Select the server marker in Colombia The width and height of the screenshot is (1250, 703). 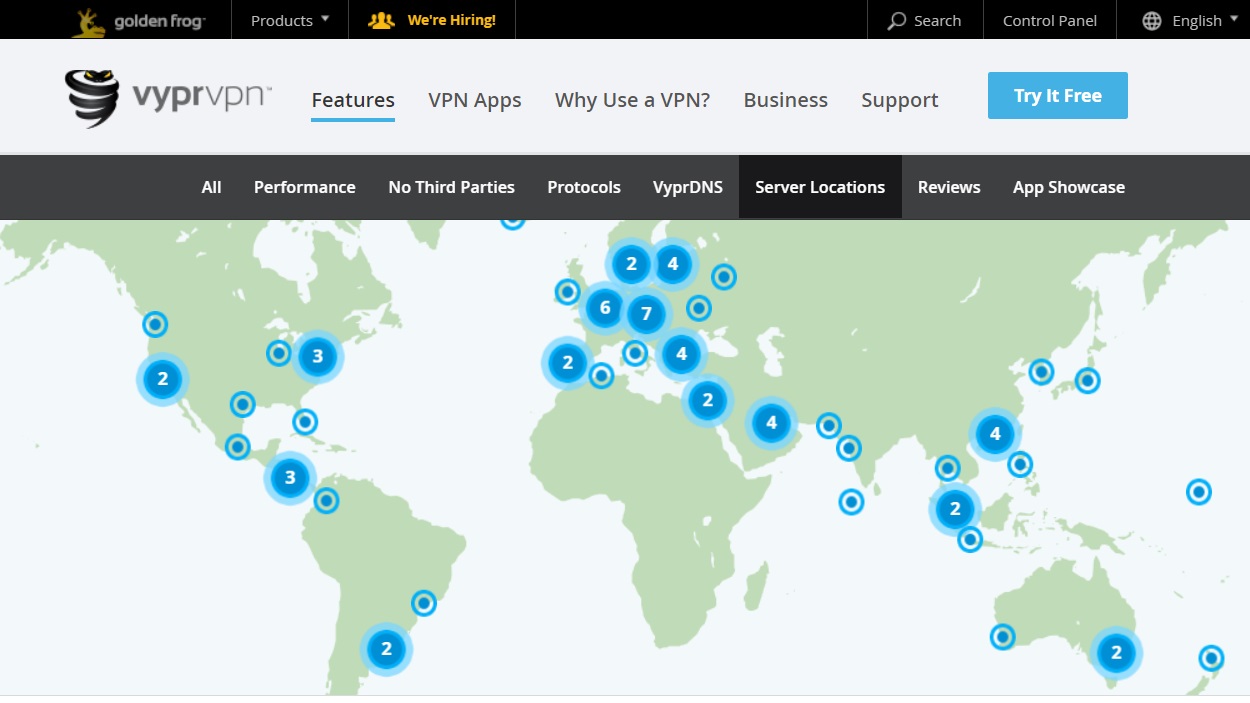point(326,500)
